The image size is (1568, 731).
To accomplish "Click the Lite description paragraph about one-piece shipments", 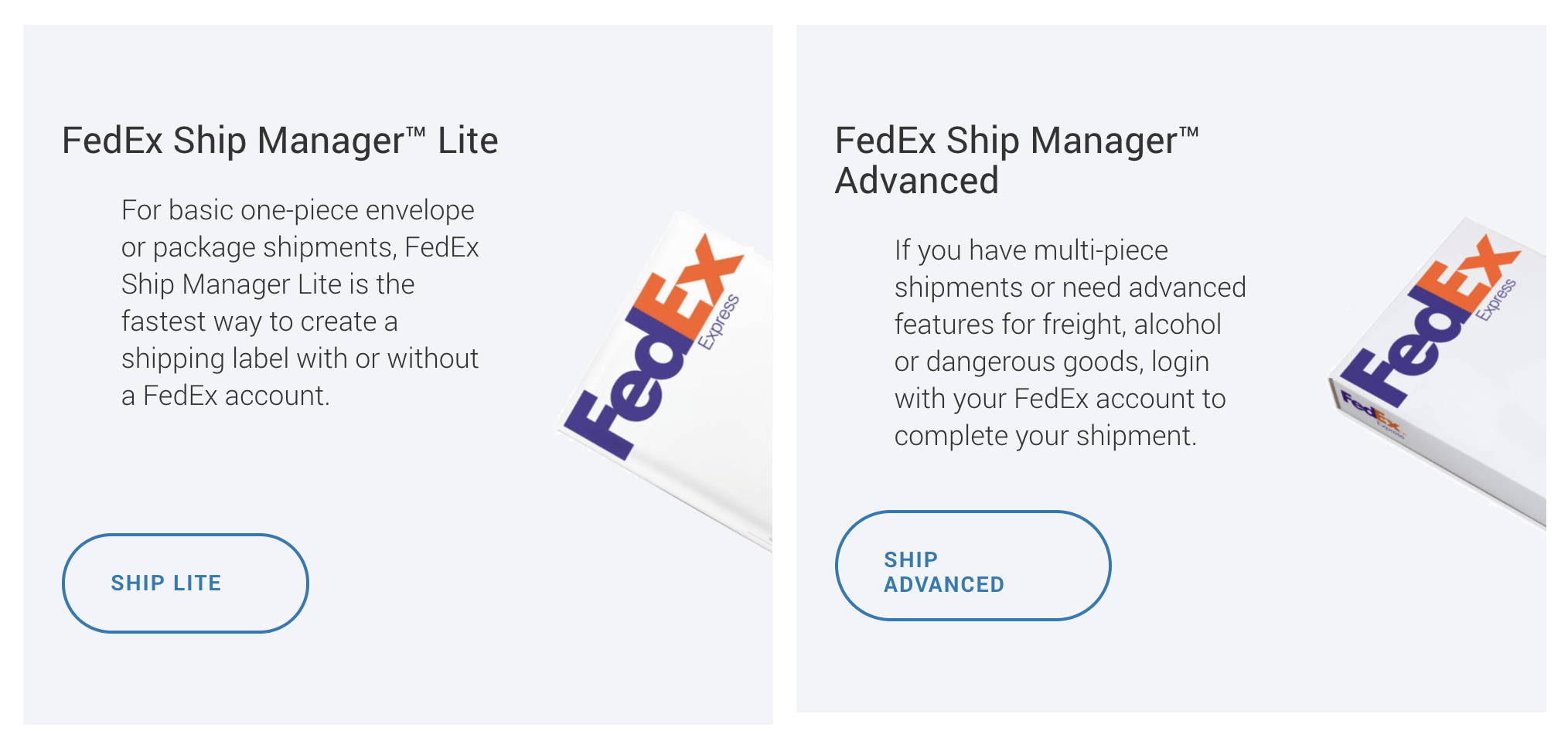I will pos(300,303).
